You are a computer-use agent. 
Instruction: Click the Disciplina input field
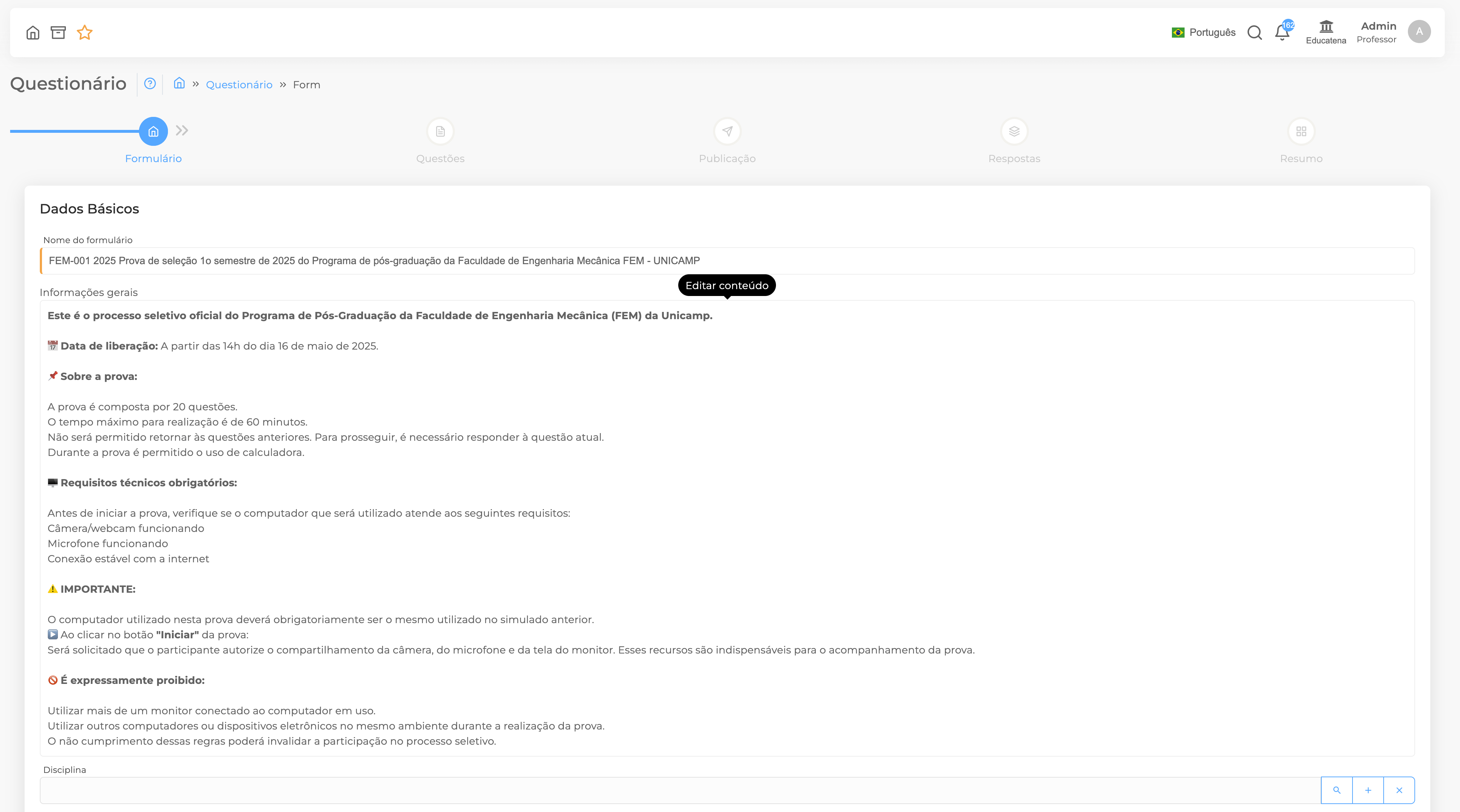pyautogui.click(x=680, y=790)
